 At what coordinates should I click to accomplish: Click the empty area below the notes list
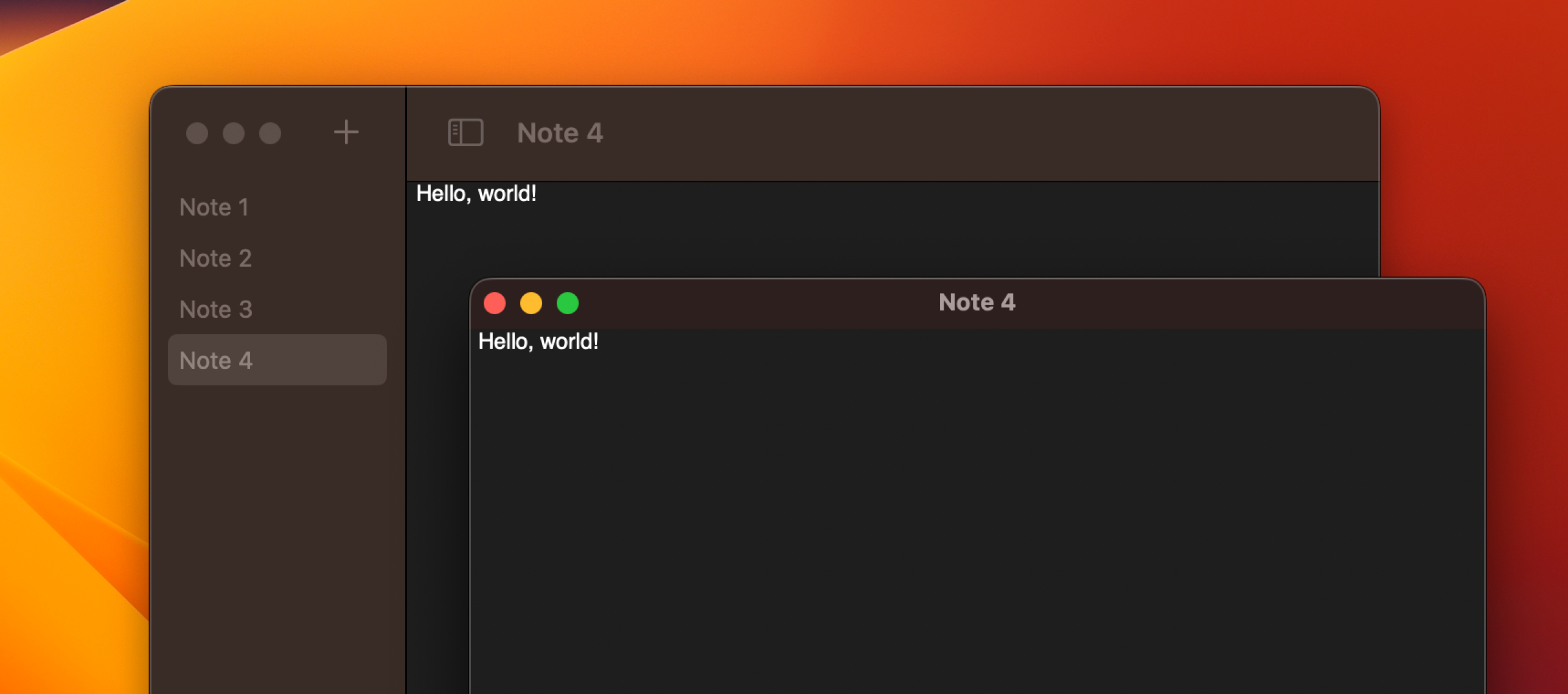[277, 517]
